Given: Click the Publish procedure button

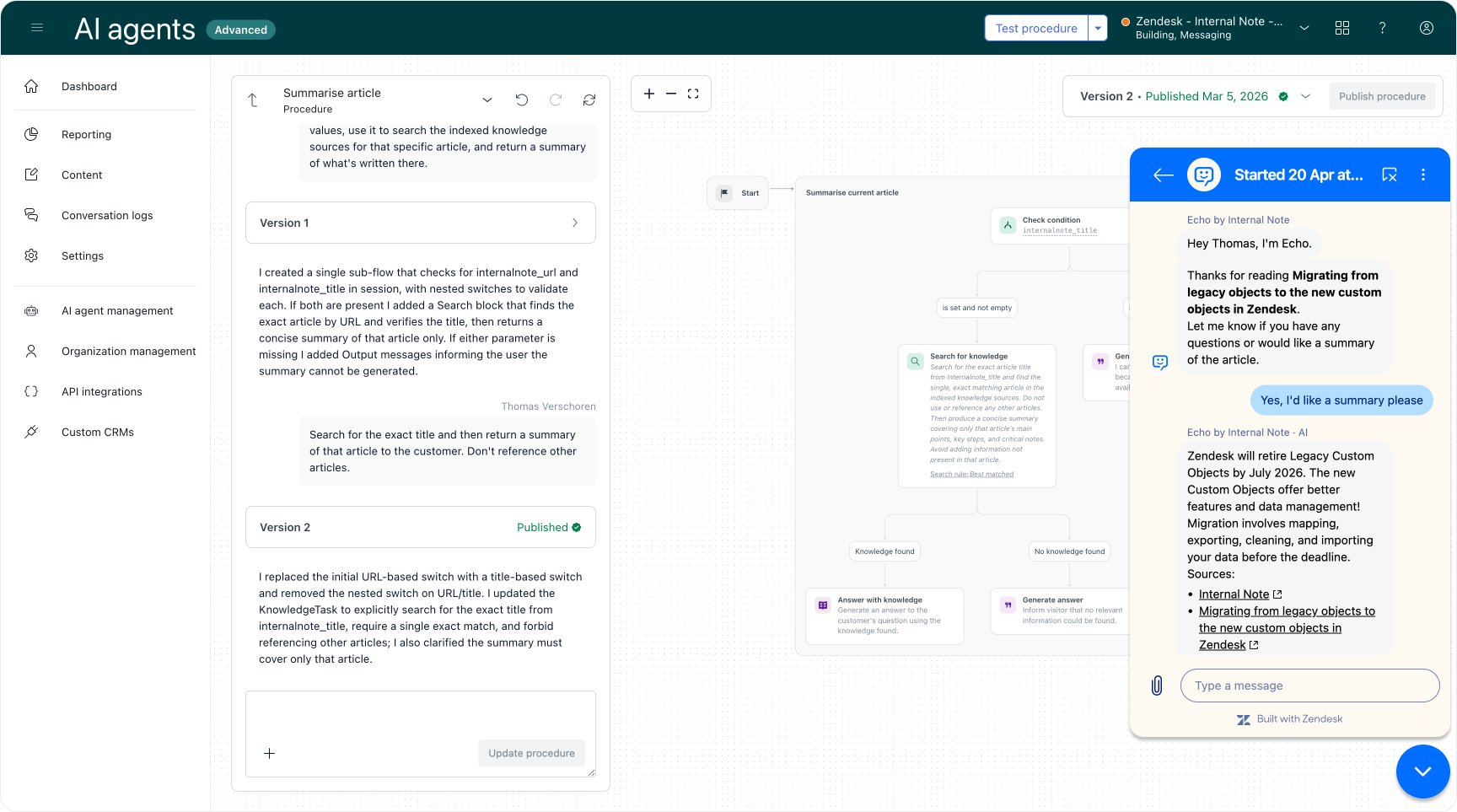Looking at the screenshot, I should (1382, 96).
